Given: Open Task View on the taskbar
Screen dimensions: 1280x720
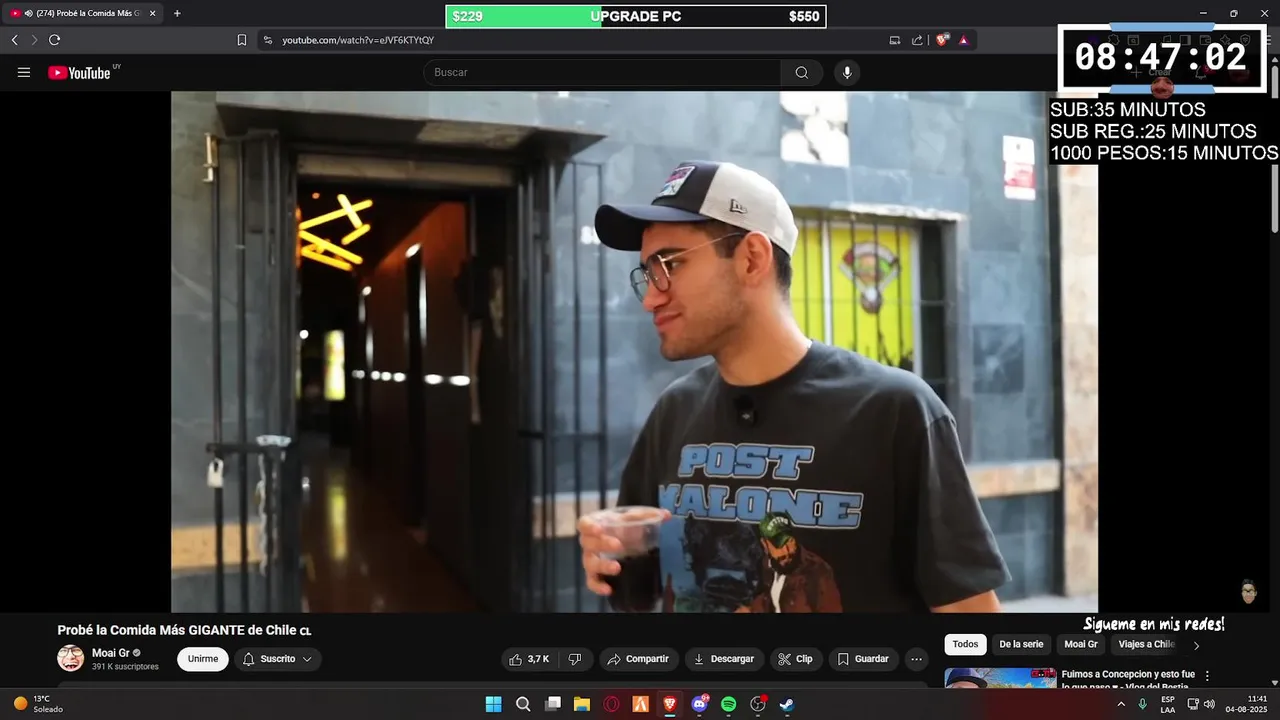Looking at the screenshot, I should click(x=553, y=704).
